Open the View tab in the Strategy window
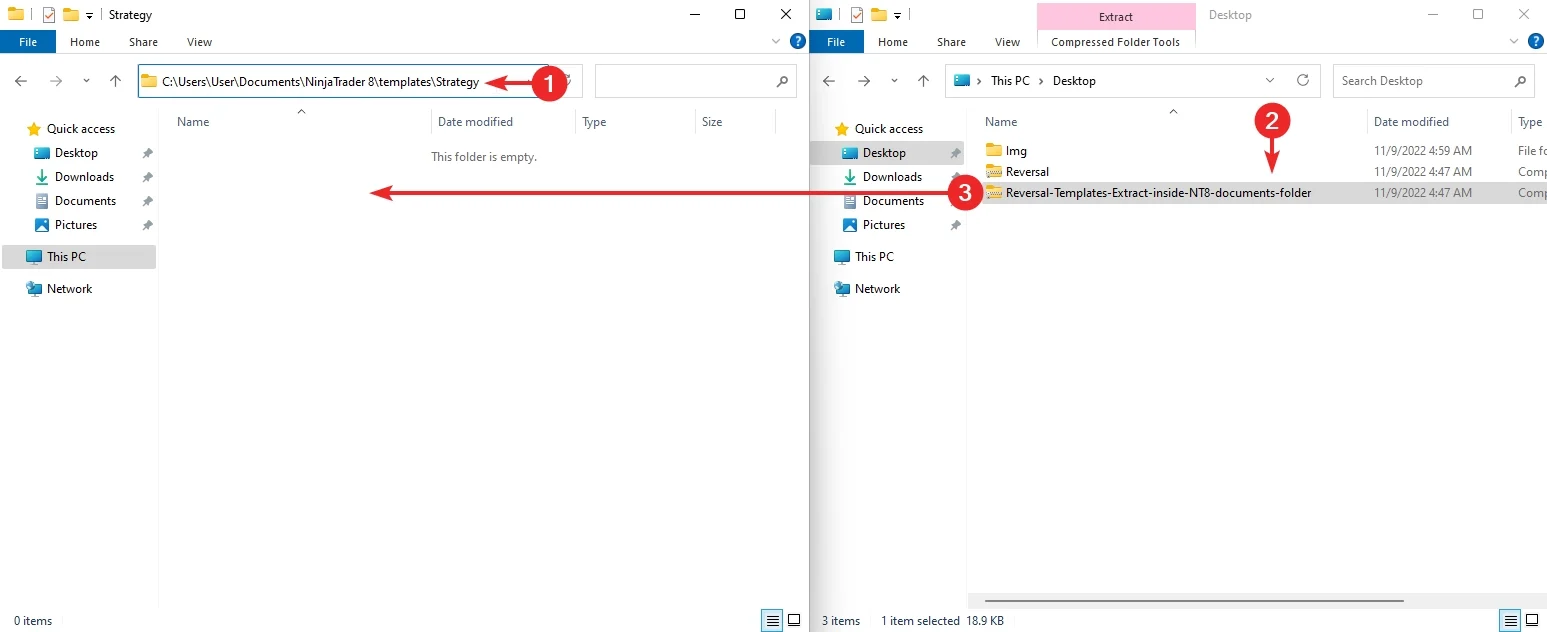 [x=199, y=42]
